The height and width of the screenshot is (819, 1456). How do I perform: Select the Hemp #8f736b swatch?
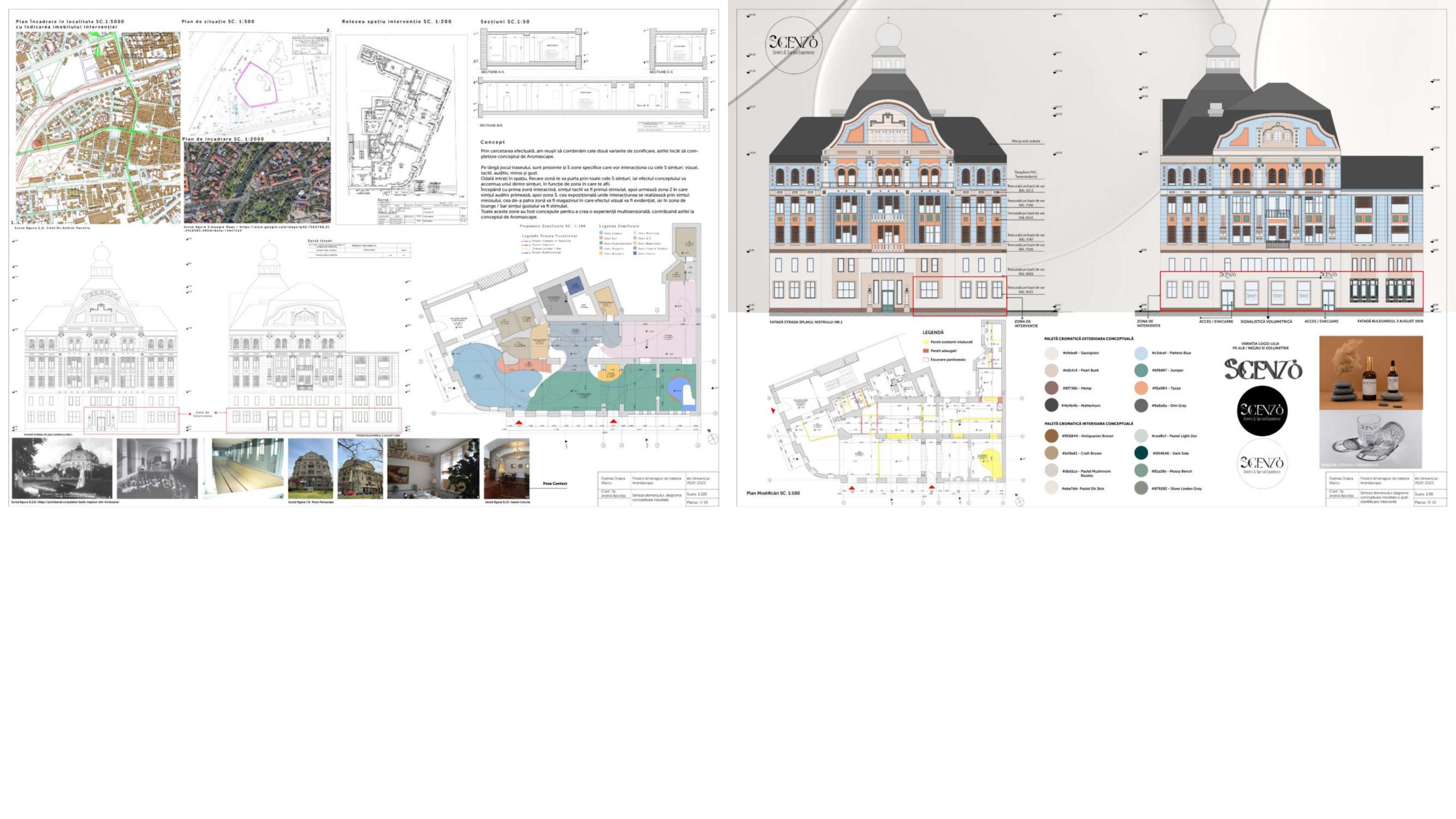click(1051, 388)
